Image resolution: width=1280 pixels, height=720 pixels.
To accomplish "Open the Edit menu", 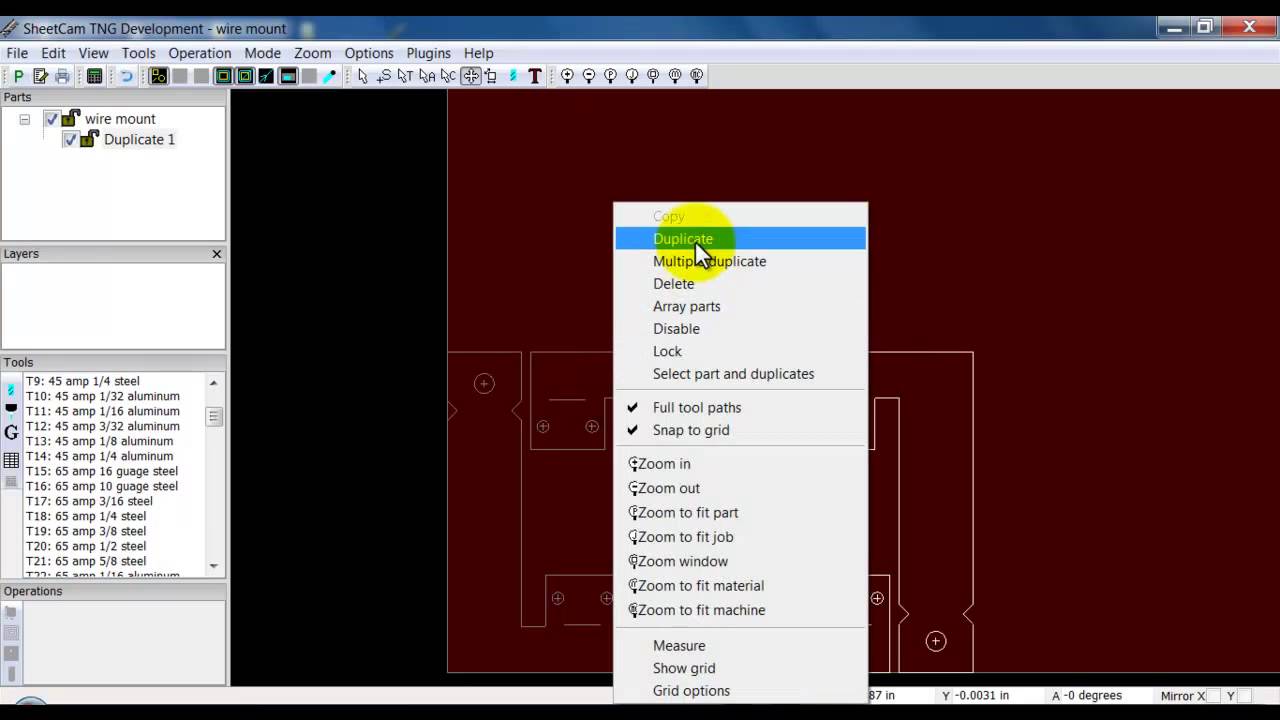I will pyautogui.click(x=53, y=53).
